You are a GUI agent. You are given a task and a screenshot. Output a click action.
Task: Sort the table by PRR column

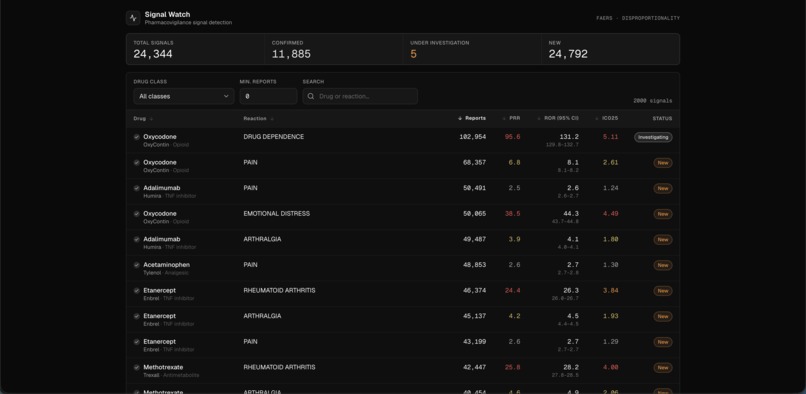pyautogui.click(x=511, y=118)
